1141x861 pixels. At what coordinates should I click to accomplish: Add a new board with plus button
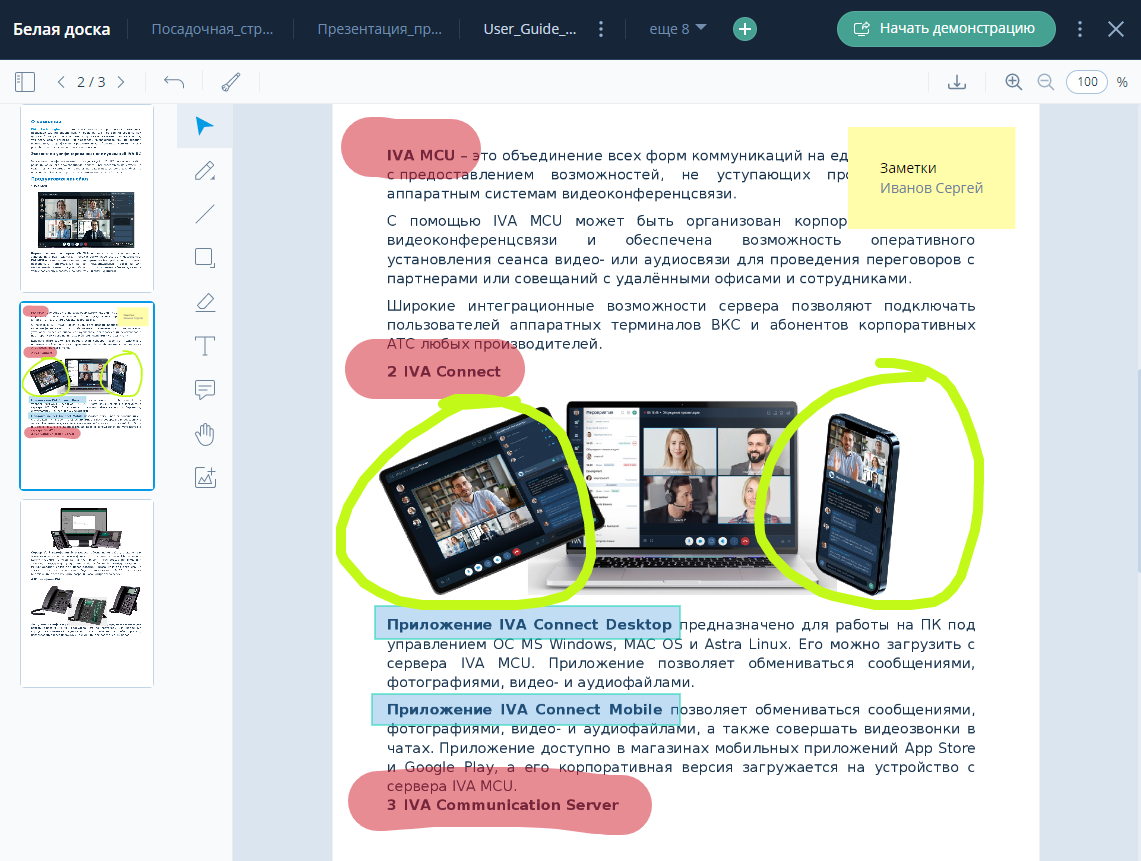[x=744, y=29]
